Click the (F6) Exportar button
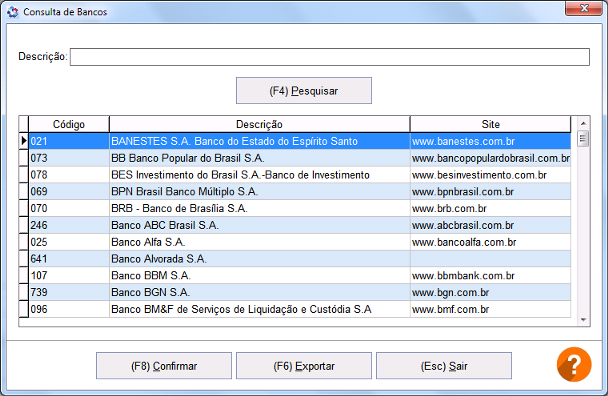The image size is (608, 396). pyautogui.click(x=304, y=366)
